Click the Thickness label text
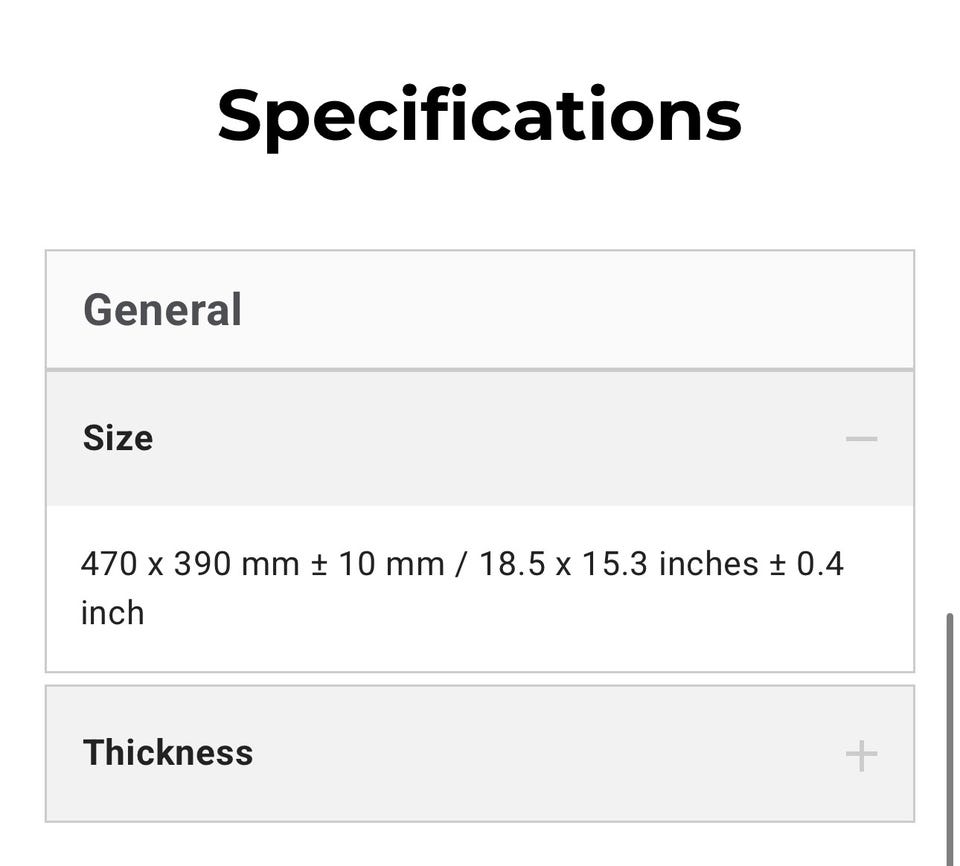This screenshot has width=960, height=866. click(x=168, y=753)
